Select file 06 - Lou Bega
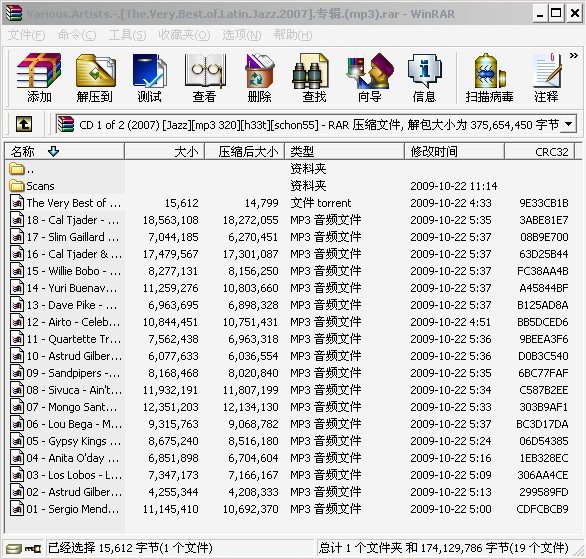This screenshot has height=559, width=586. coord(74,424)
